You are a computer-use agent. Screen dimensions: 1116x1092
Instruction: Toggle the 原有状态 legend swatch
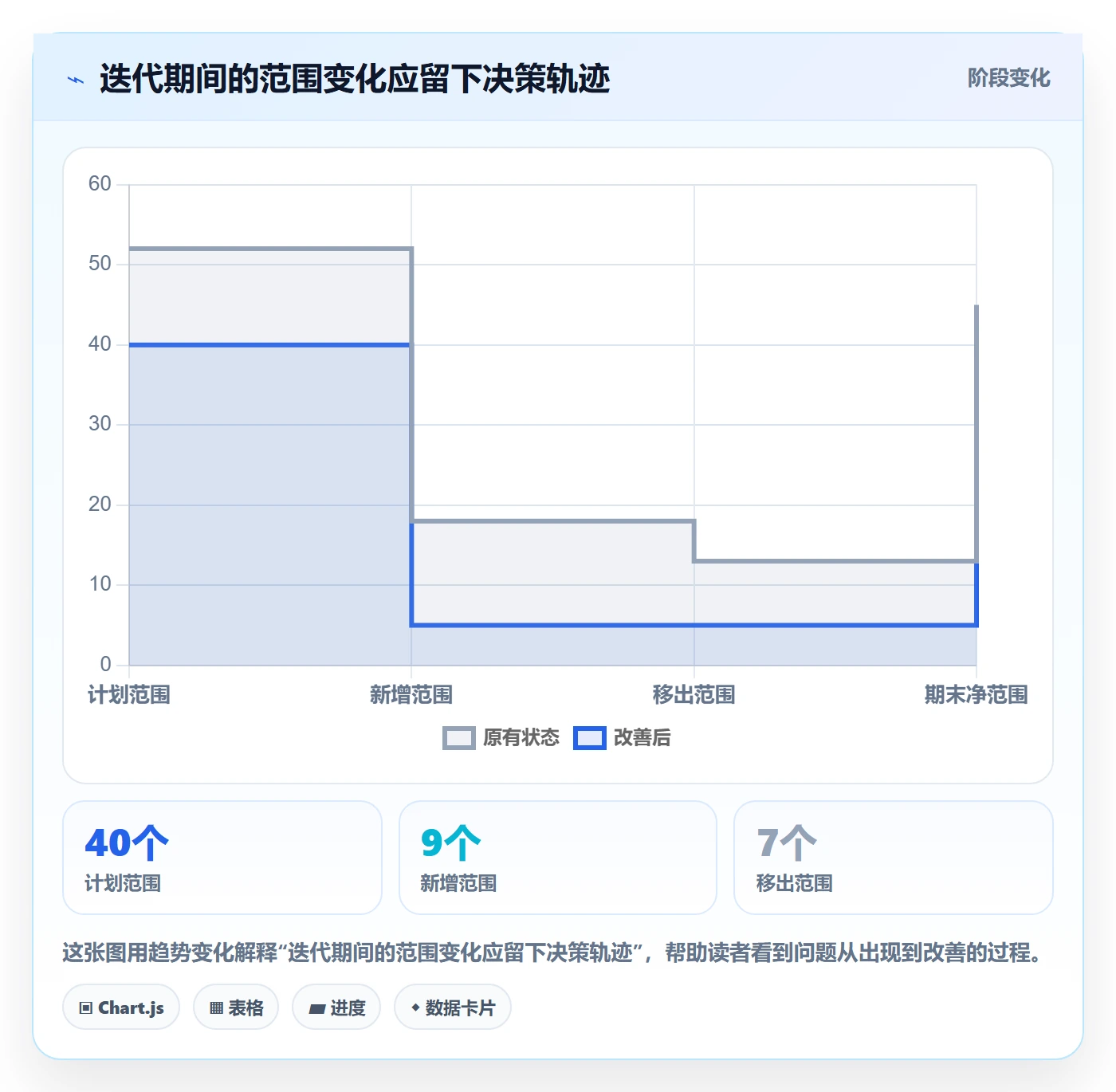tap(459, 738)
